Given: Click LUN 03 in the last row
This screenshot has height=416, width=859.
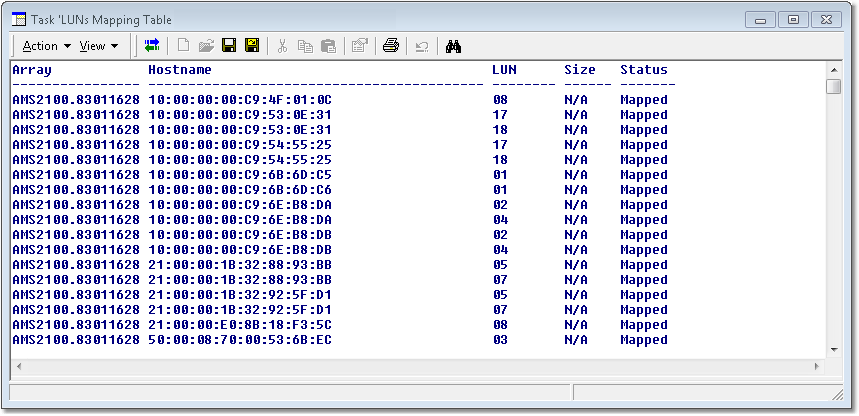Looking at the screenshot, I should pyautogui.click(x=500, y=340).
